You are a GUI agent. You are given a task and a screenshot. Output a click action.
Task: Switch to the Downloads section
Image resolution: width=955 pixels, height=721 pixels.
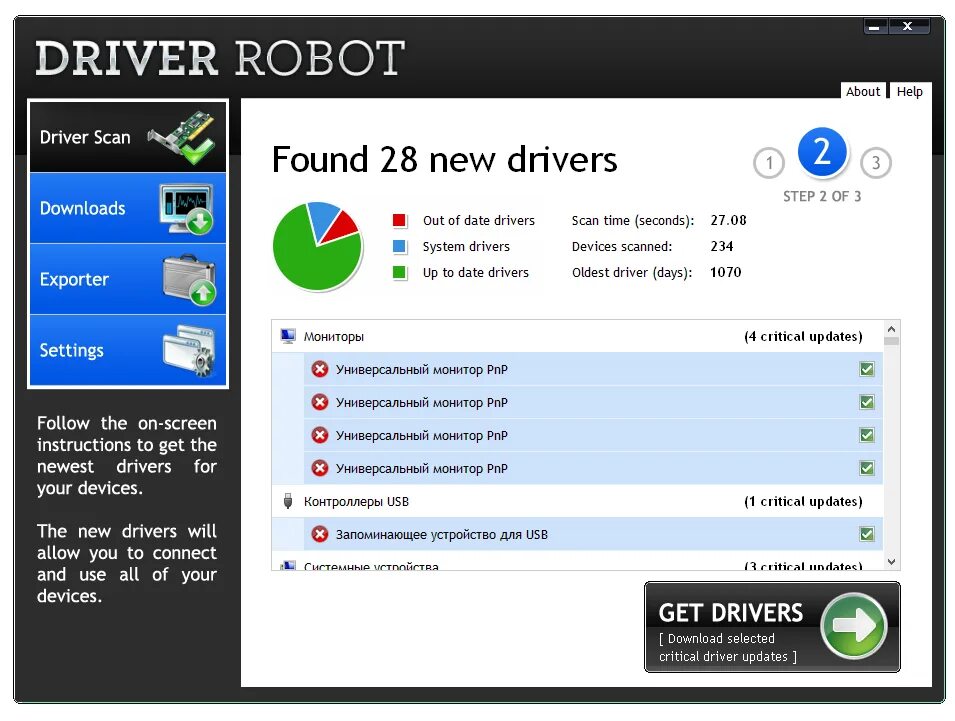coord(128,208)
